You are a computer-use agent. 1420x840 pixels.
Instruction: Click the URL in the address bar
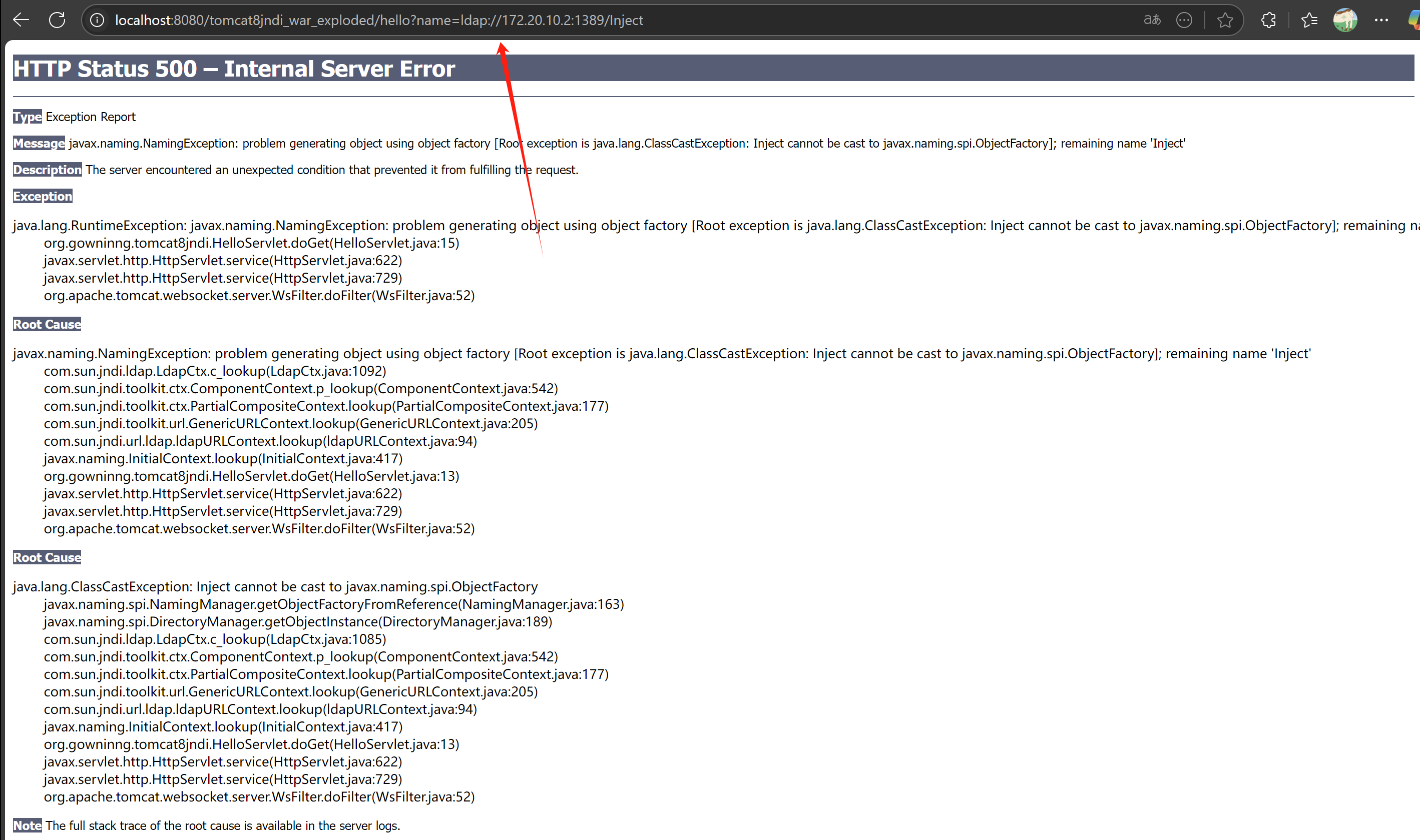coord(379,21)
